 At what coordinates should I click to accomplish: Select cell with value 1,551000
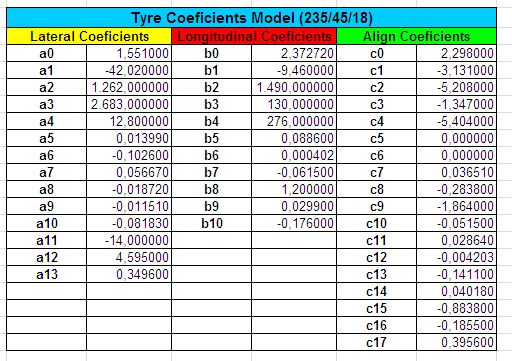pyautogui.click(x=129, y=53)
